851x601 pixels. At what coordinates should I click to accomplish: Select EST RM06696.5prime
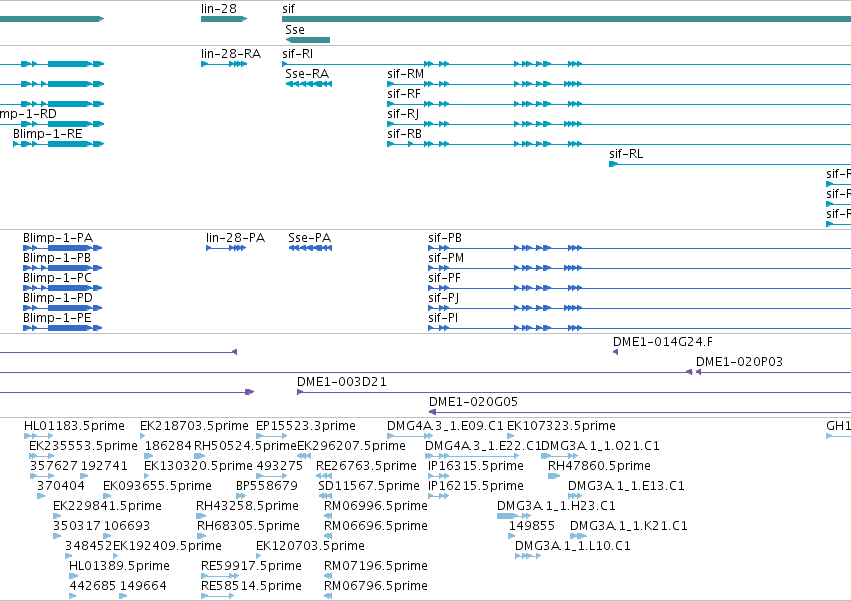[328, 536]
